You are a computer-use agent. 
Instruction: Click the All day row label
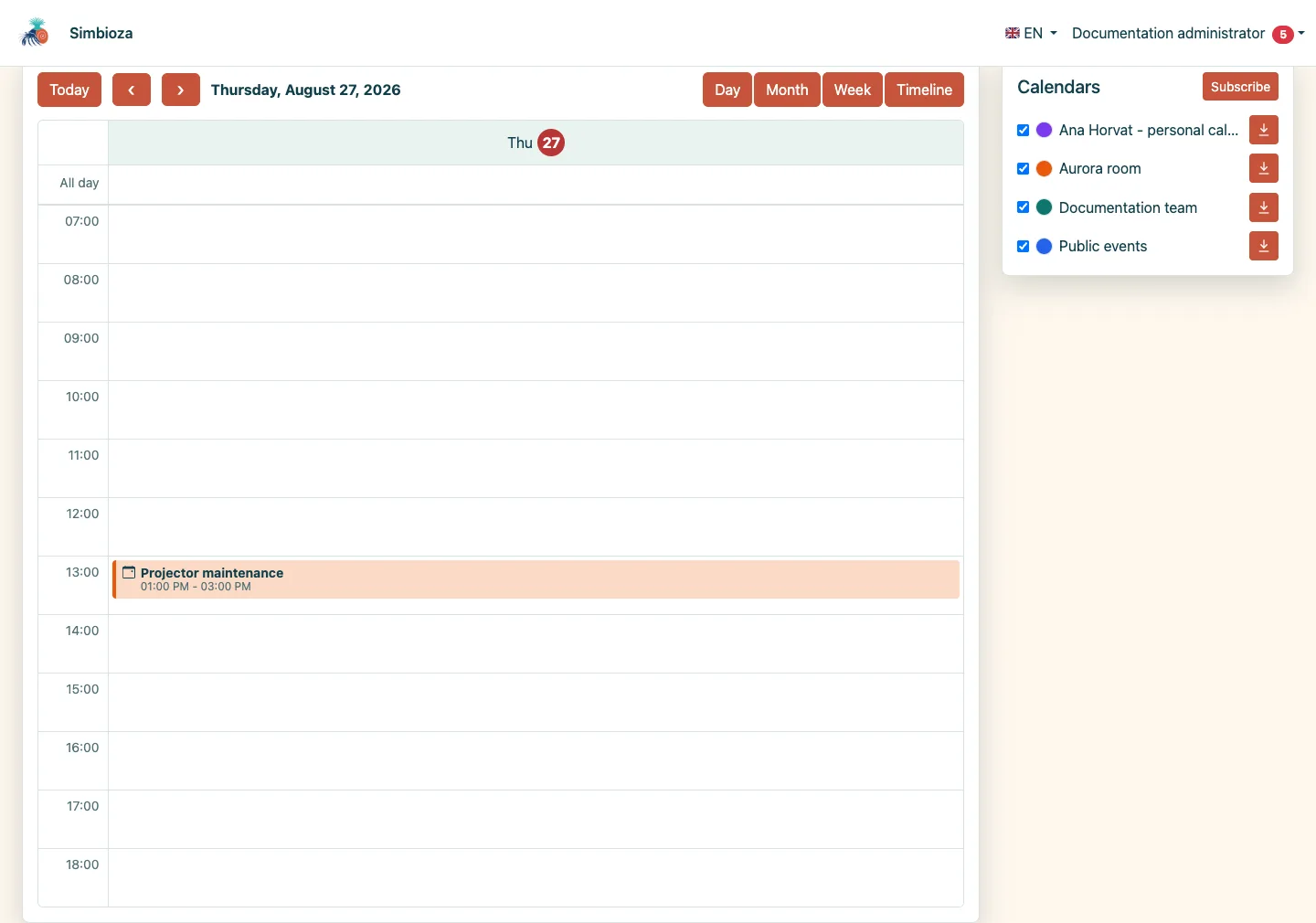[x=80, y=183]
